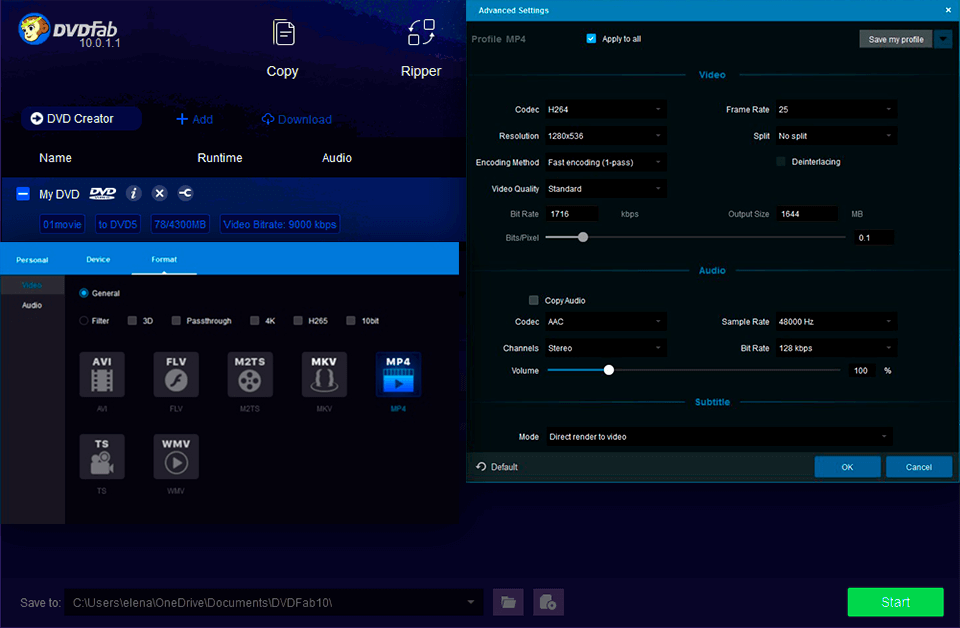
Task: Open the Subtitle Mode dropdown
Action: 716,436
